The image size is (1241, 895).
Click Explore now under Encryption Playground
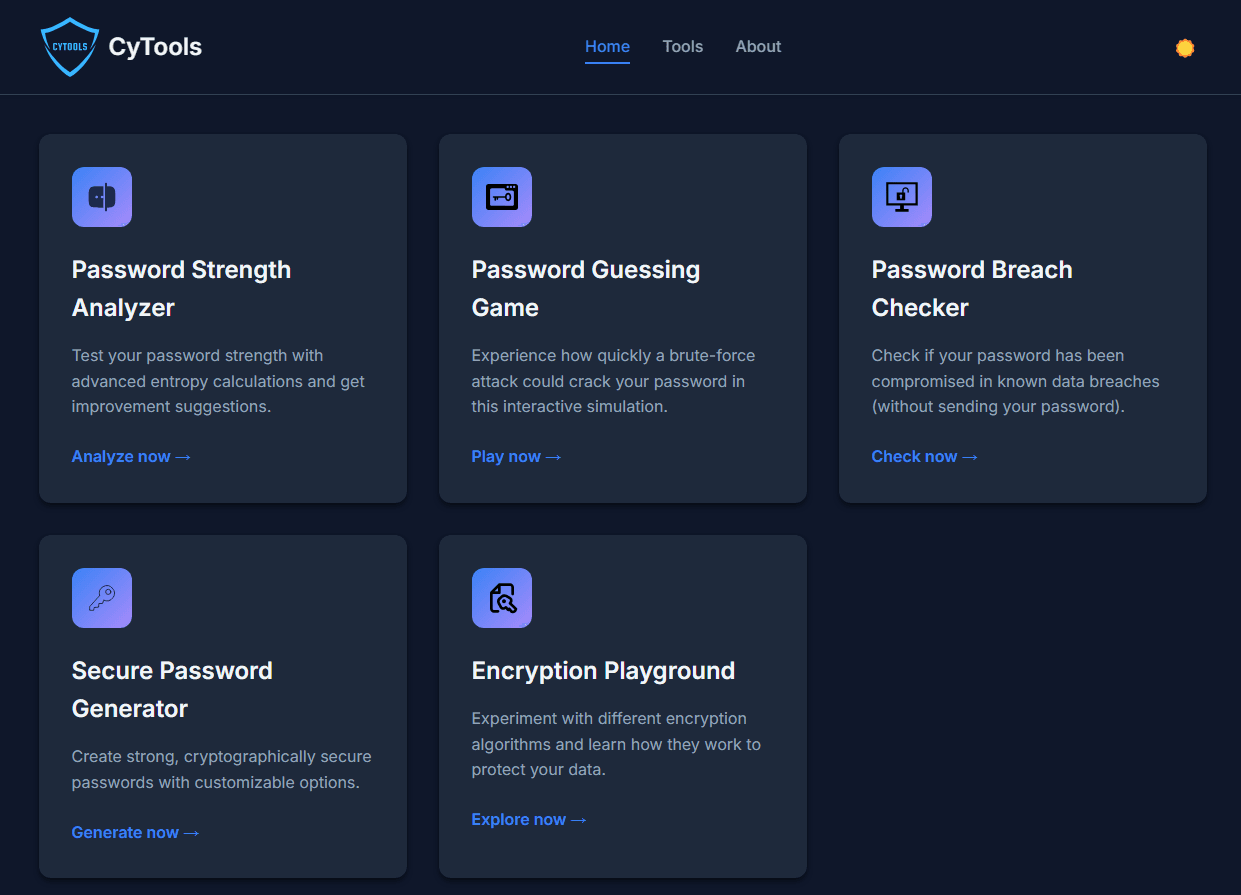pyautogui.click(x=529, y=819)
